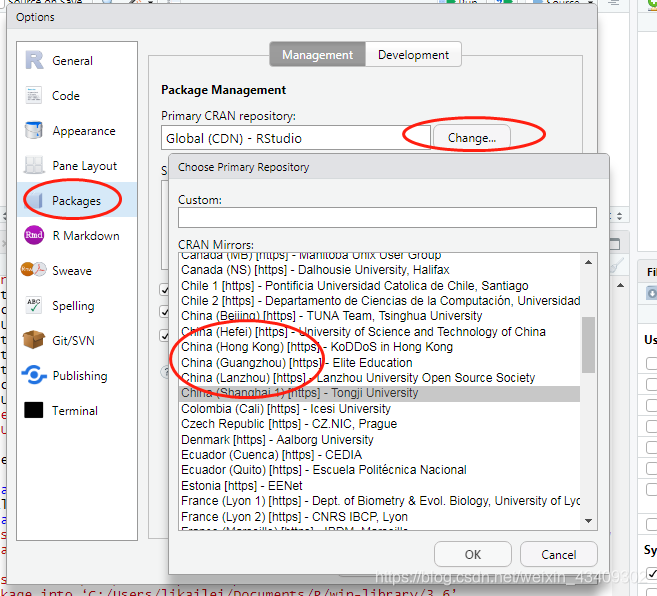This screenshot has width=657, height=596.
Task: Select China (Hefei) USTC mirror
Action: click(x=379, y=332)
